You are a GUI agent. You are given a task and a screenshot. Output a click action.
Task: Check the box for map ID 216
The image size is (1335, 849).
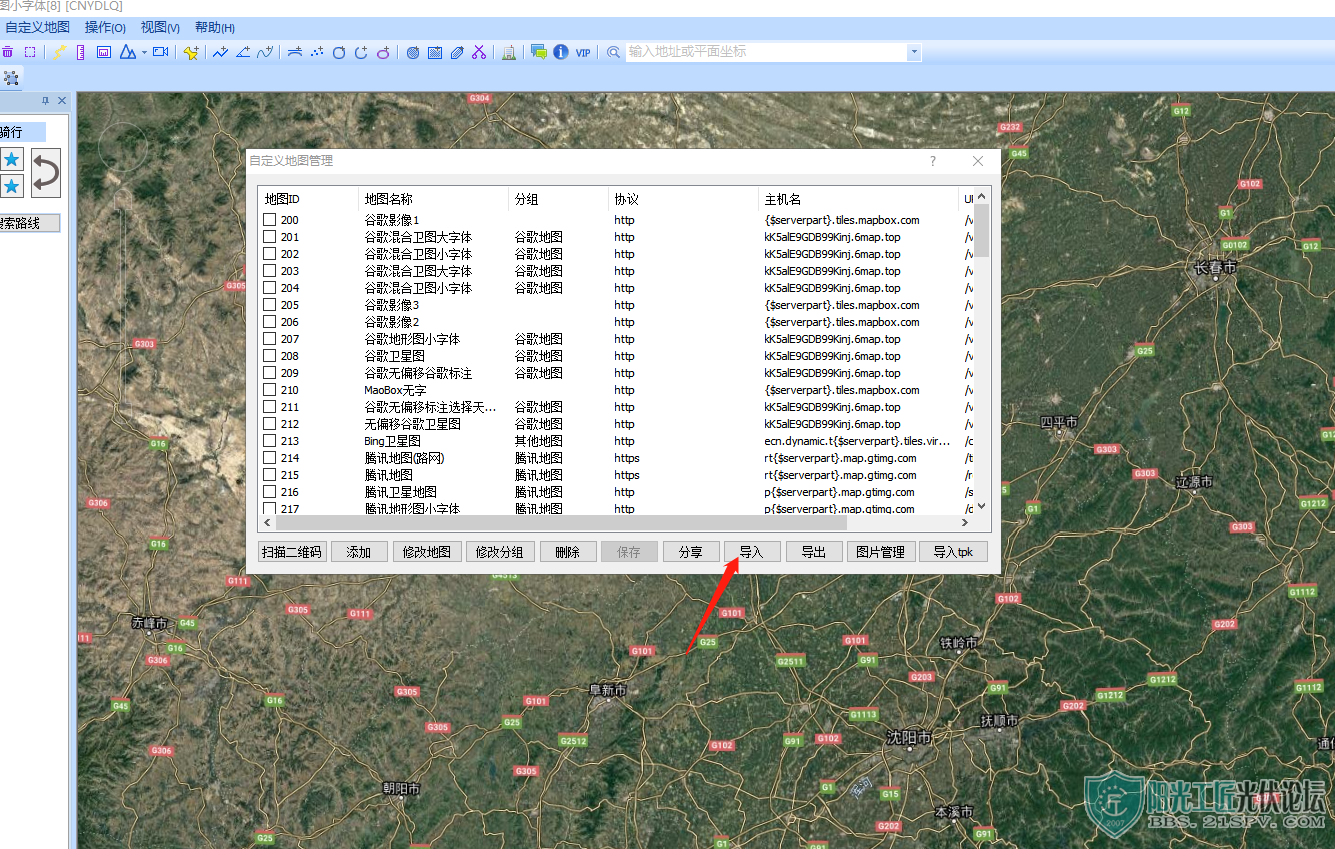270,492
